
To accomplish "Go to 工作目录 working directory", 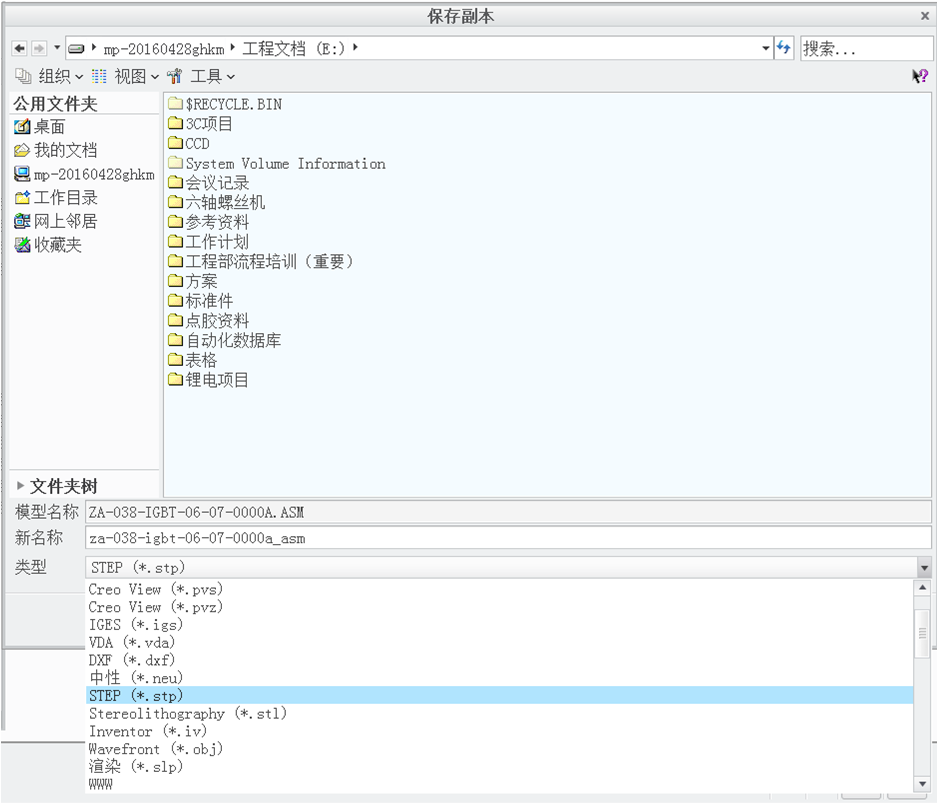I will pyautogui.click(x=56, y=197).
